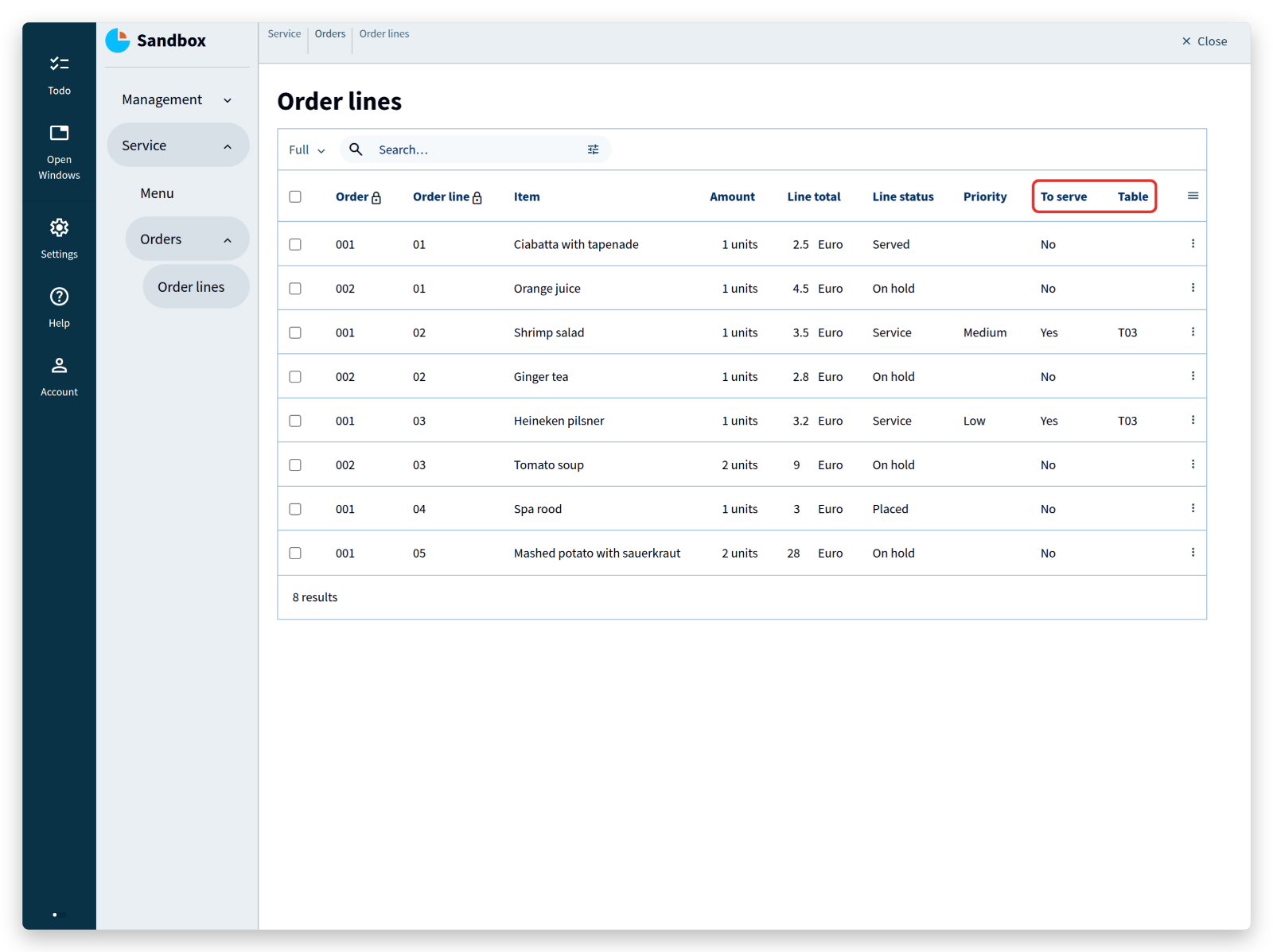Click the Order lines breadcrumb
This screenshot has width=1273, height=952.
pyautogui.click(x=384, y=33)
